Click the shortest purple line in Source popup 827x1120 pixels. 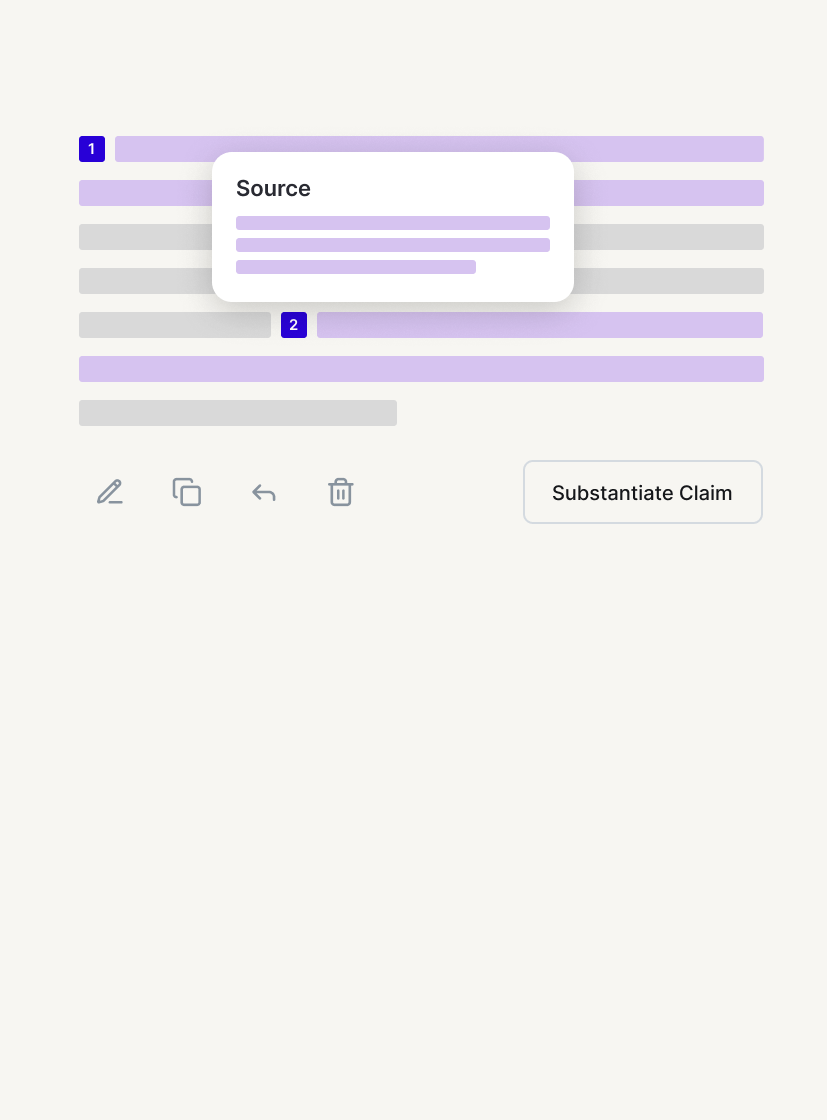tap(355, 267)
